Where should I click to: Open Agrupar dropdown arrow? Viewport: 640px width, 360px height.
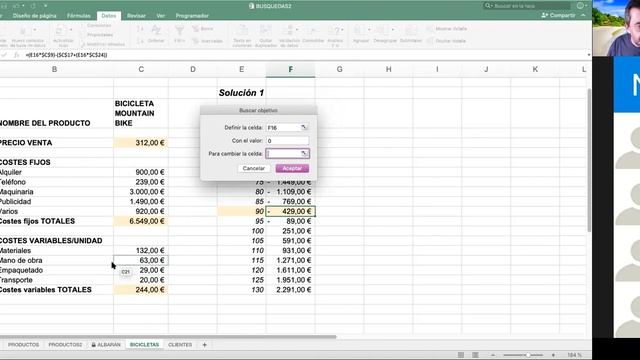pyautogui.click(x=369, y=30)
